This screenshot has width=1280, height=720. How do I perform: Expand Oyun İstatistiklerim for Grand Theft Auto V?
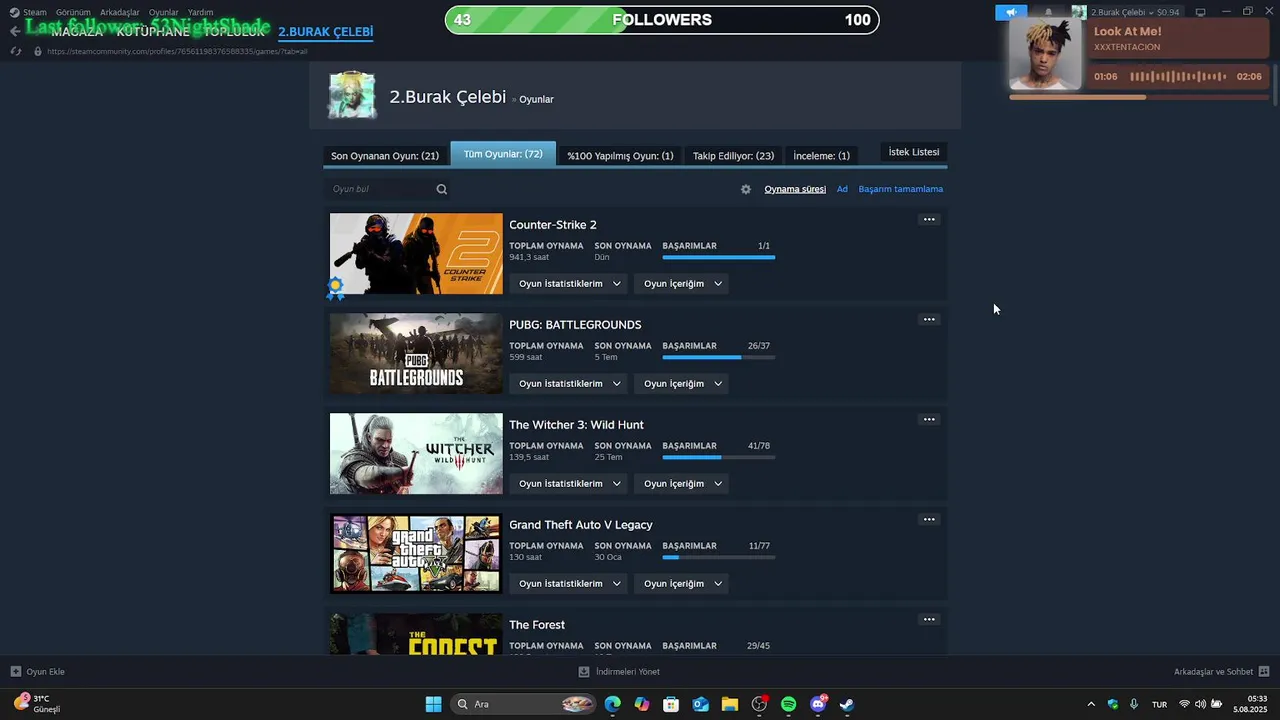point(569,584)
